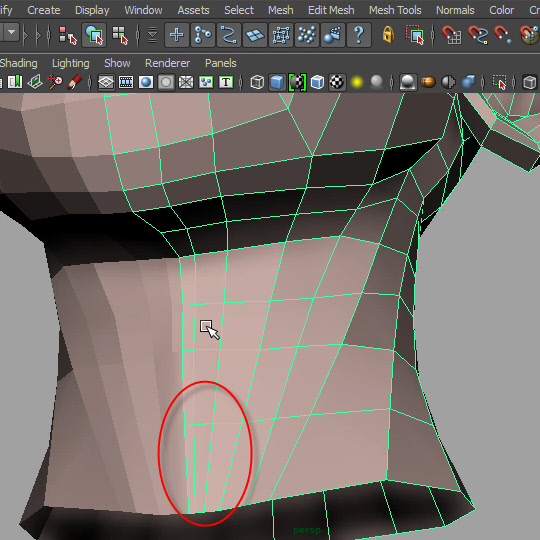Viewport: 540px width, 540px height.
Task: Toggle the orange sphere viewport option
Action: point(428,82)
